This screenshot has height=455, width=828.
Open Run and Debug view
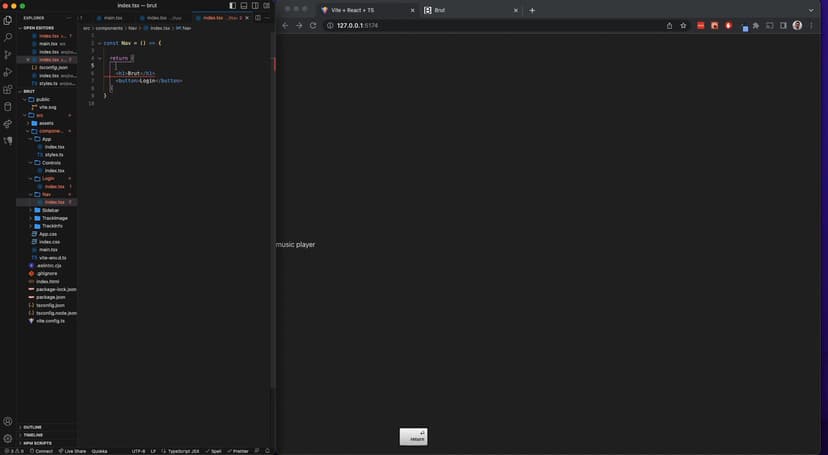coord(8,72)
